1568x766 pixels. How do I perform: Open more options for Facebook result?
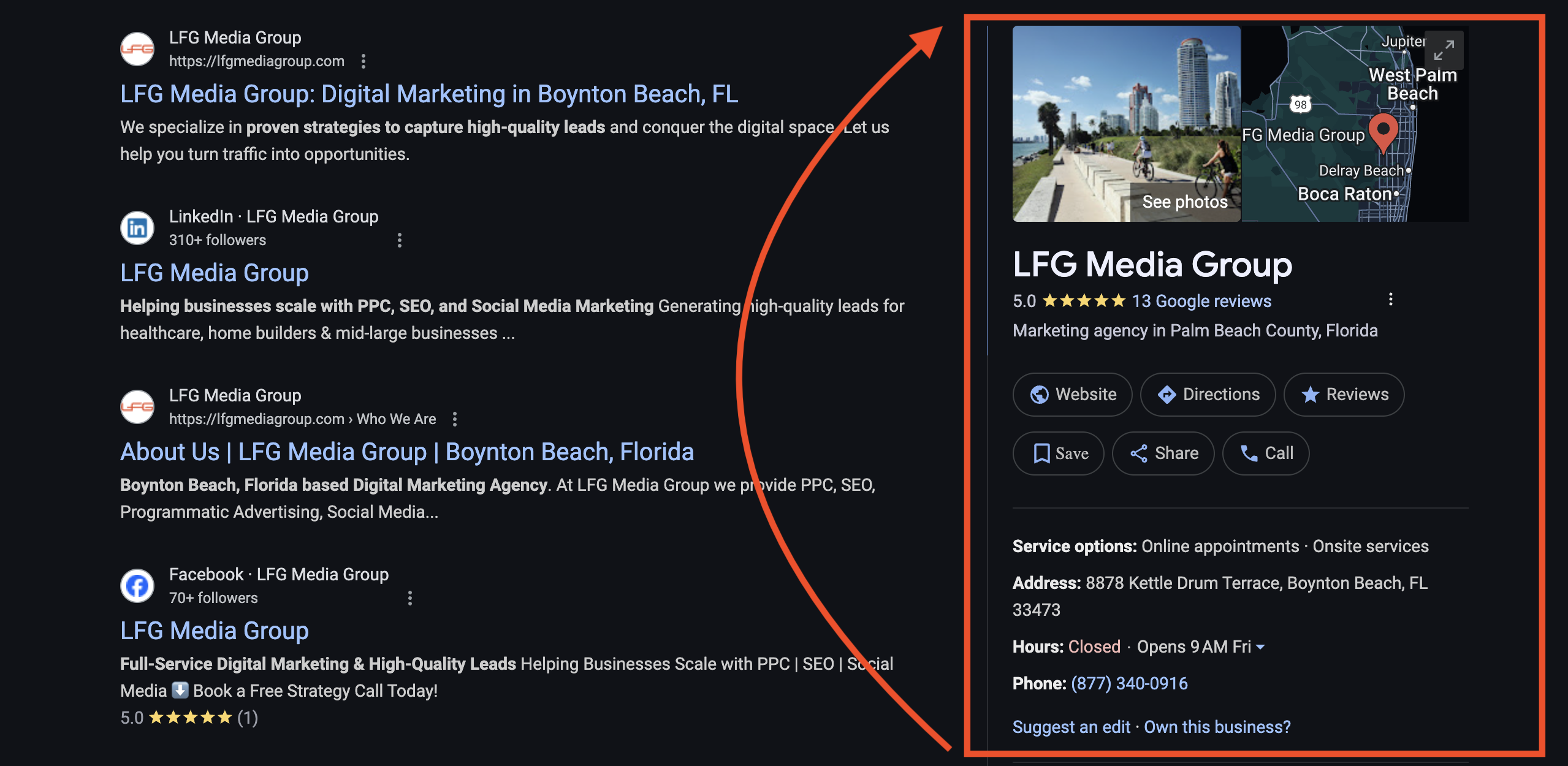click(410, 598)
